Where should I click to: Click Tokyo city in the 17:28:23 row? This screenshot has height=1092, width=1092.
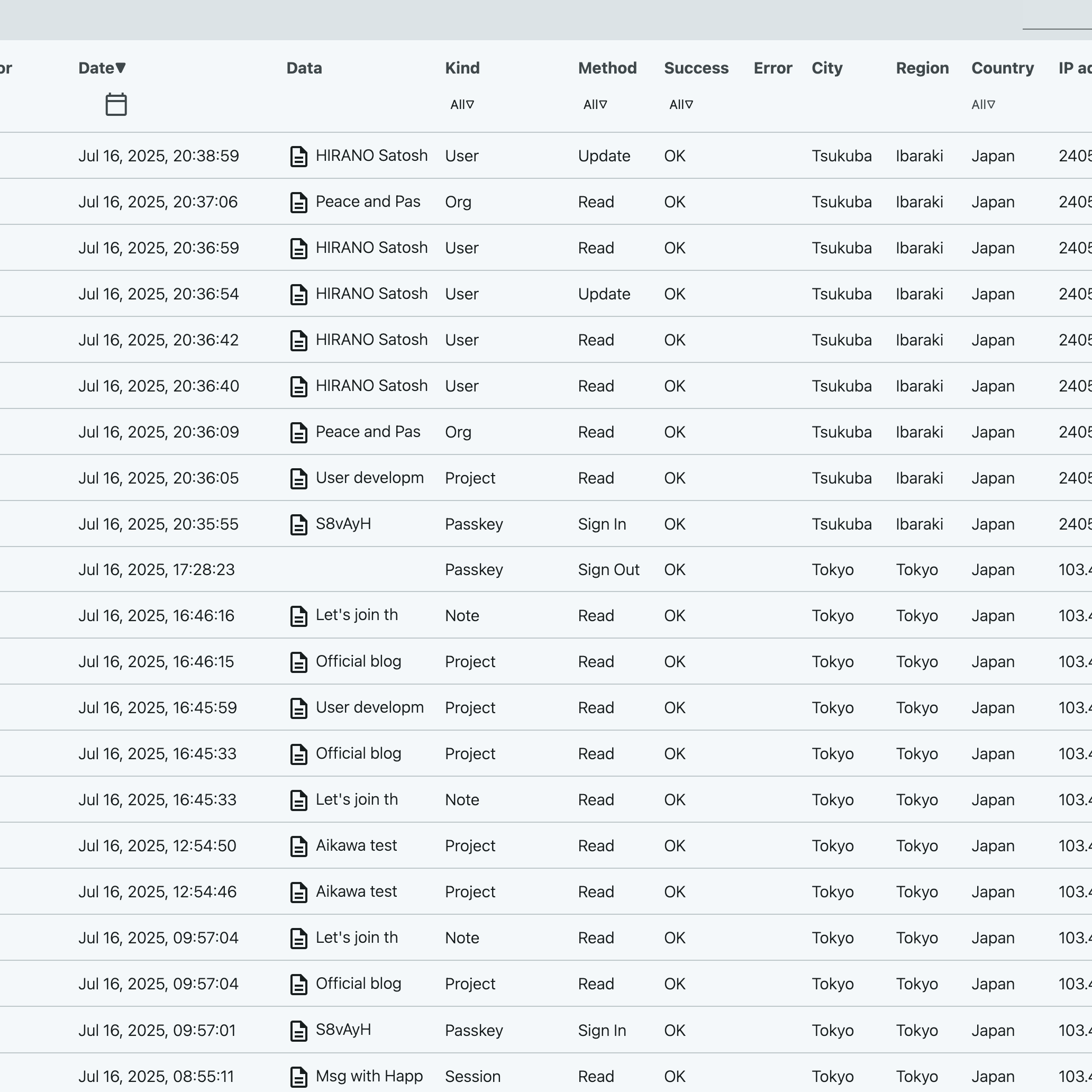(x=833, y=570)
